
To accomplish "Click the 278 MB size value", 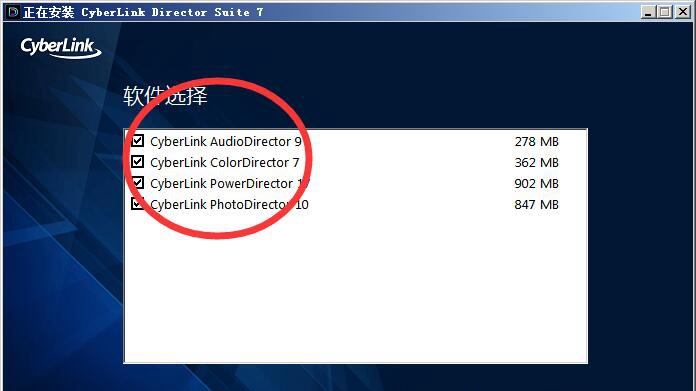I will 536,142.
